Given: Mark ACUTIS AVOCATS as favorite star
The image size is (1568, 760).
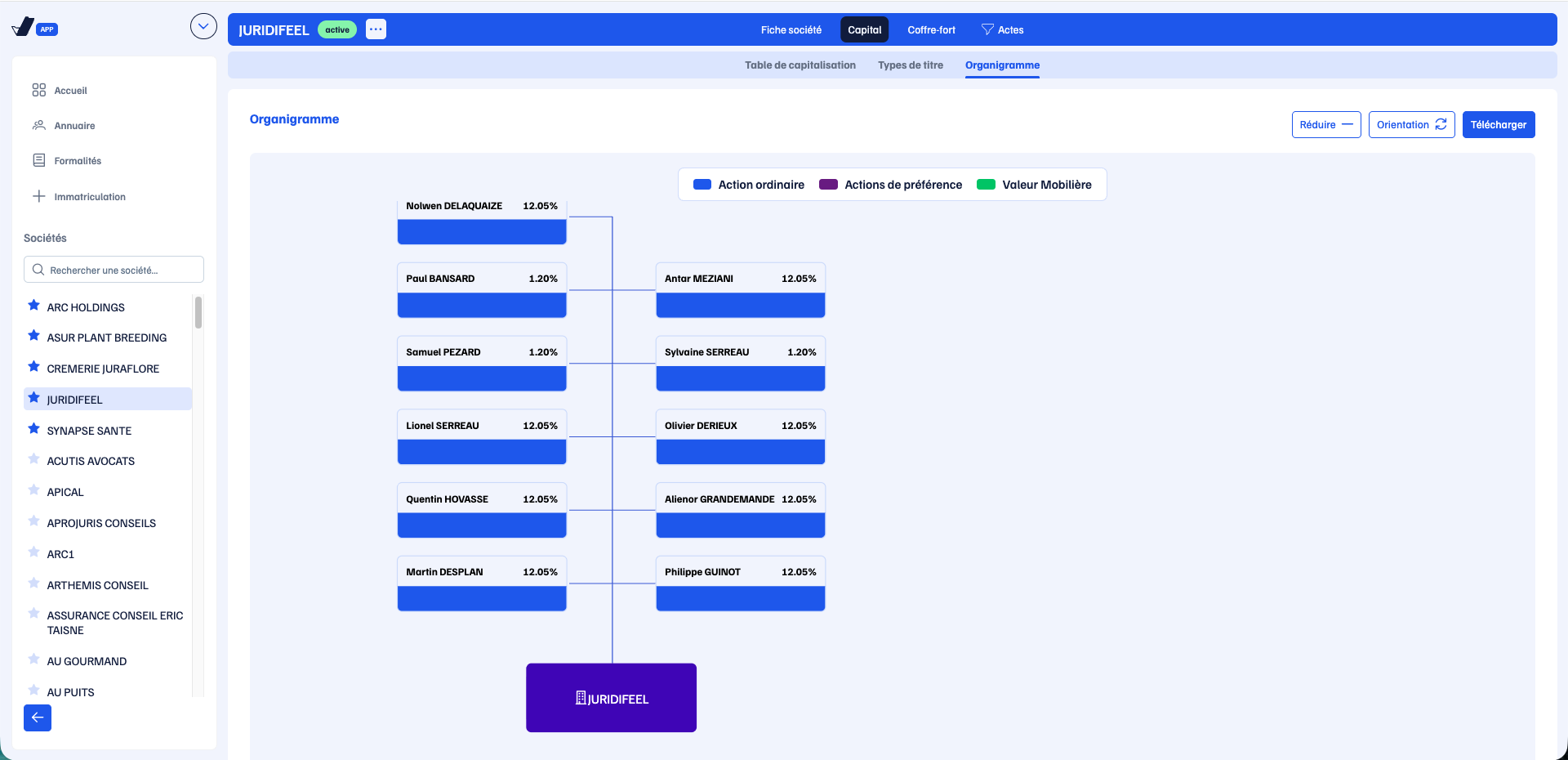Looking at the screenshot, I should click(x=33, y=459).
